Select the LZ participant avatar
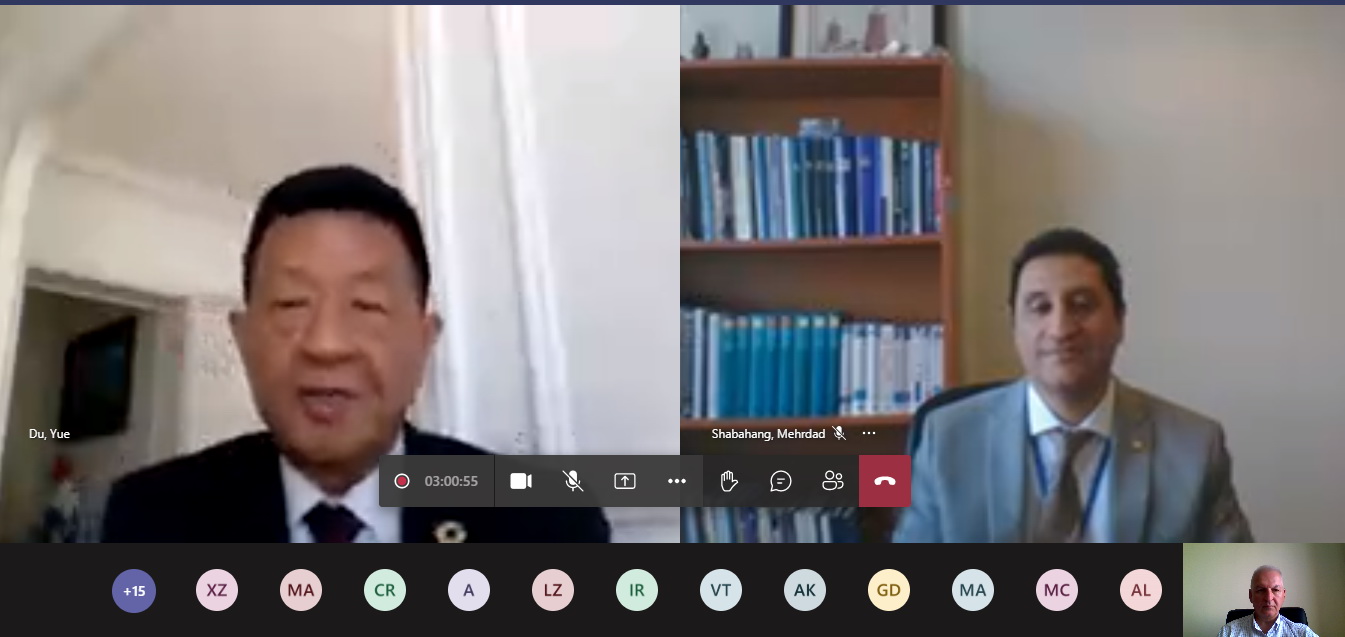Viewport: 1345px width, 637px height. click(x=554, y=590)
